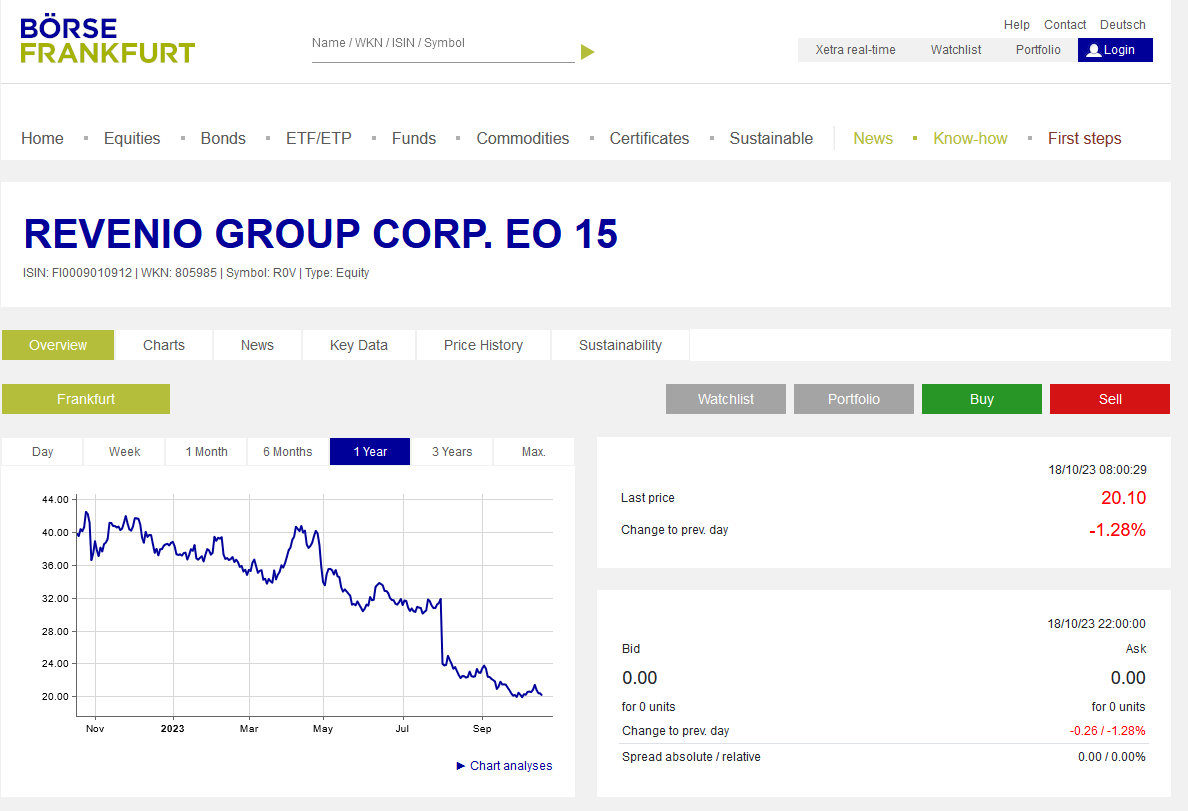Select the Day chart range
This screenshot has width=1188, height=811.
click(42, 452)
